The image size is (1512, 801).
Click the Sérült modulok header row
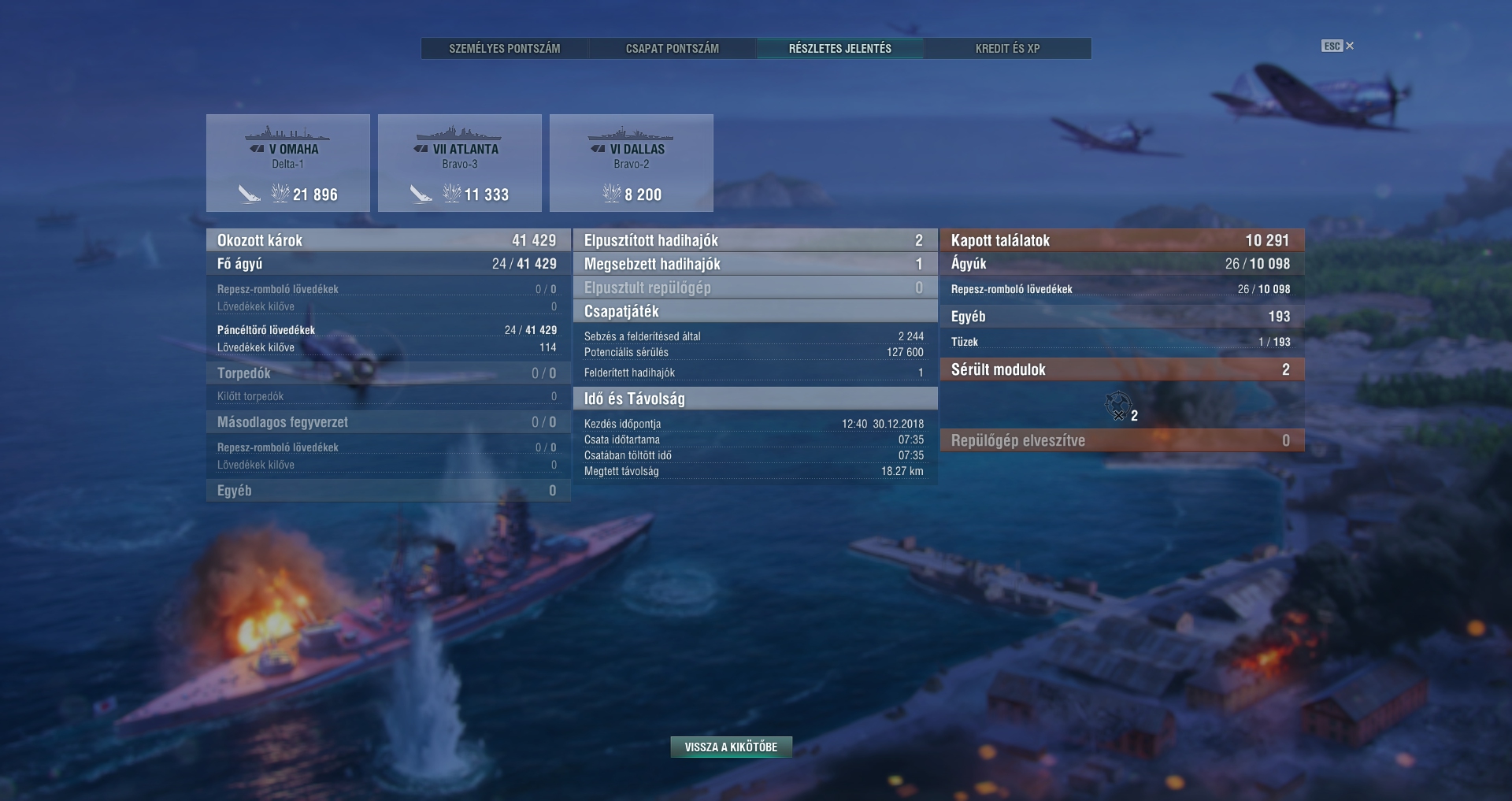tap(1122, 369)
